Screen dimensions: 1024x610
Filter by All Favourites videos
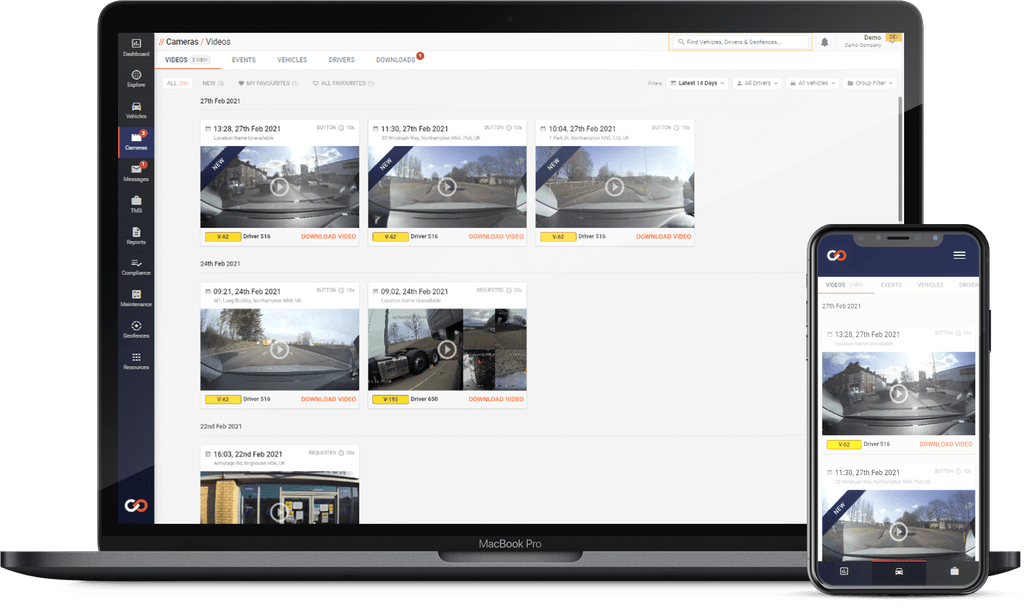pos(343,83)
